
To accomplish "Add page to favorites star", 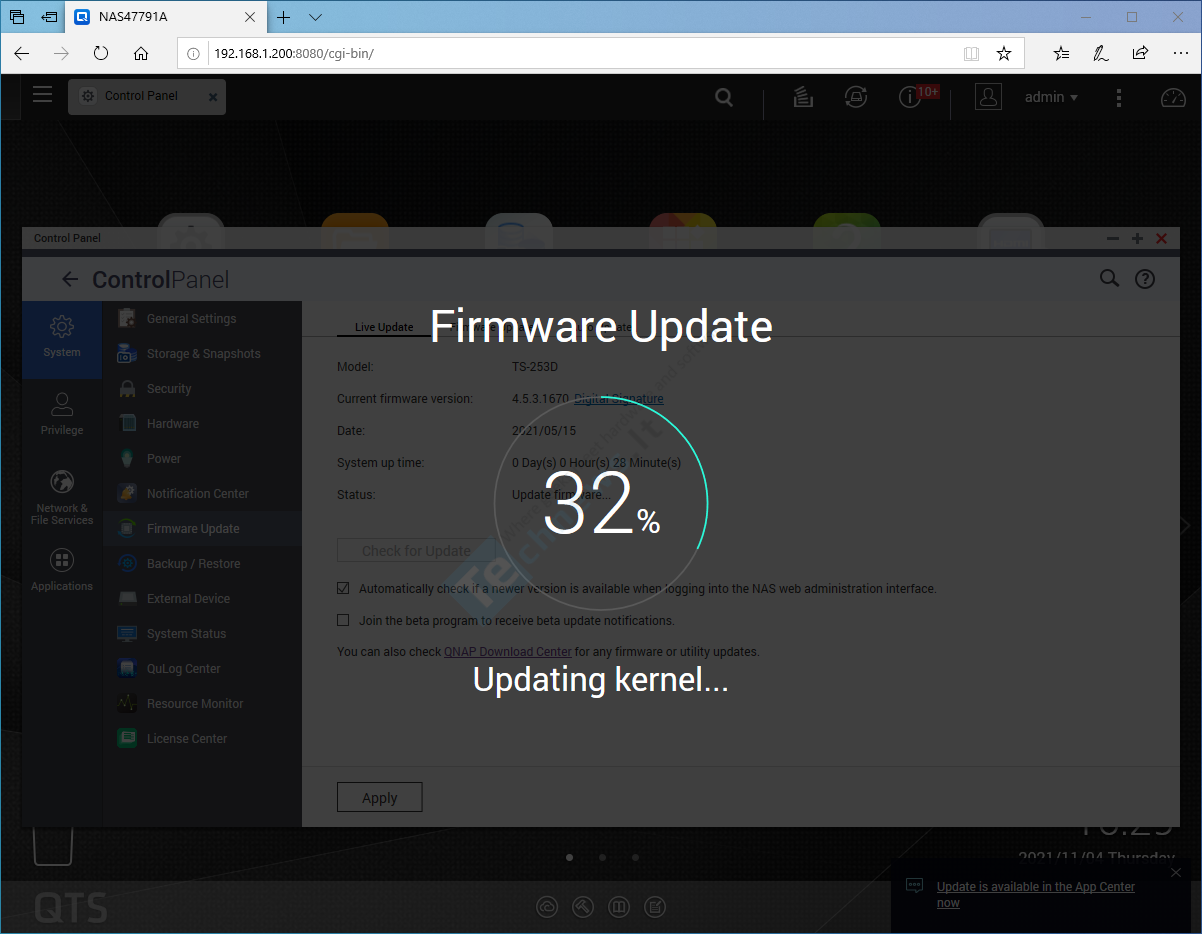I will click(x=1004, y=54).
